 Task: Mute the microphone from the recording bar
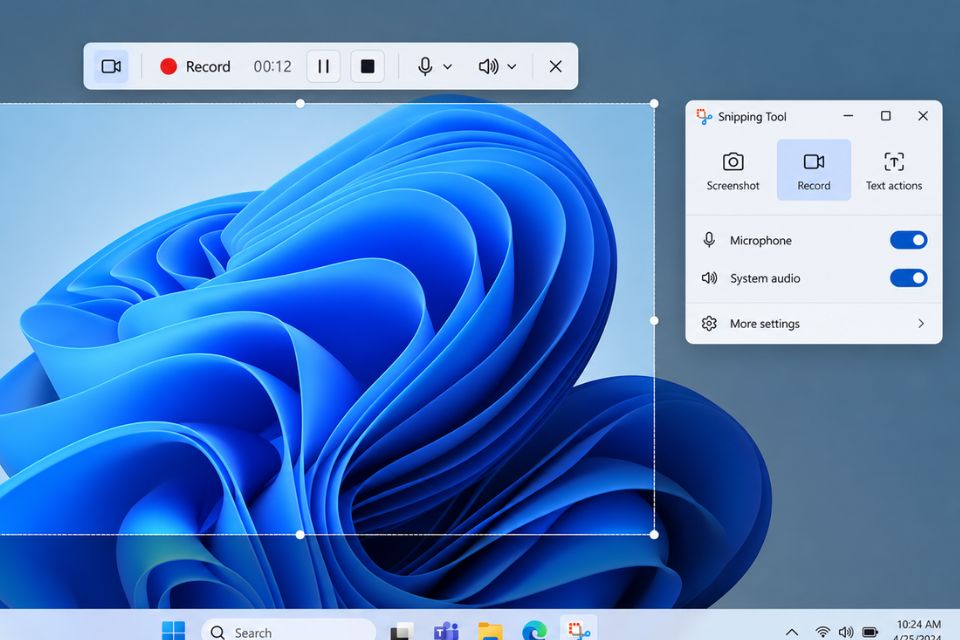click(x=425, y=66)
